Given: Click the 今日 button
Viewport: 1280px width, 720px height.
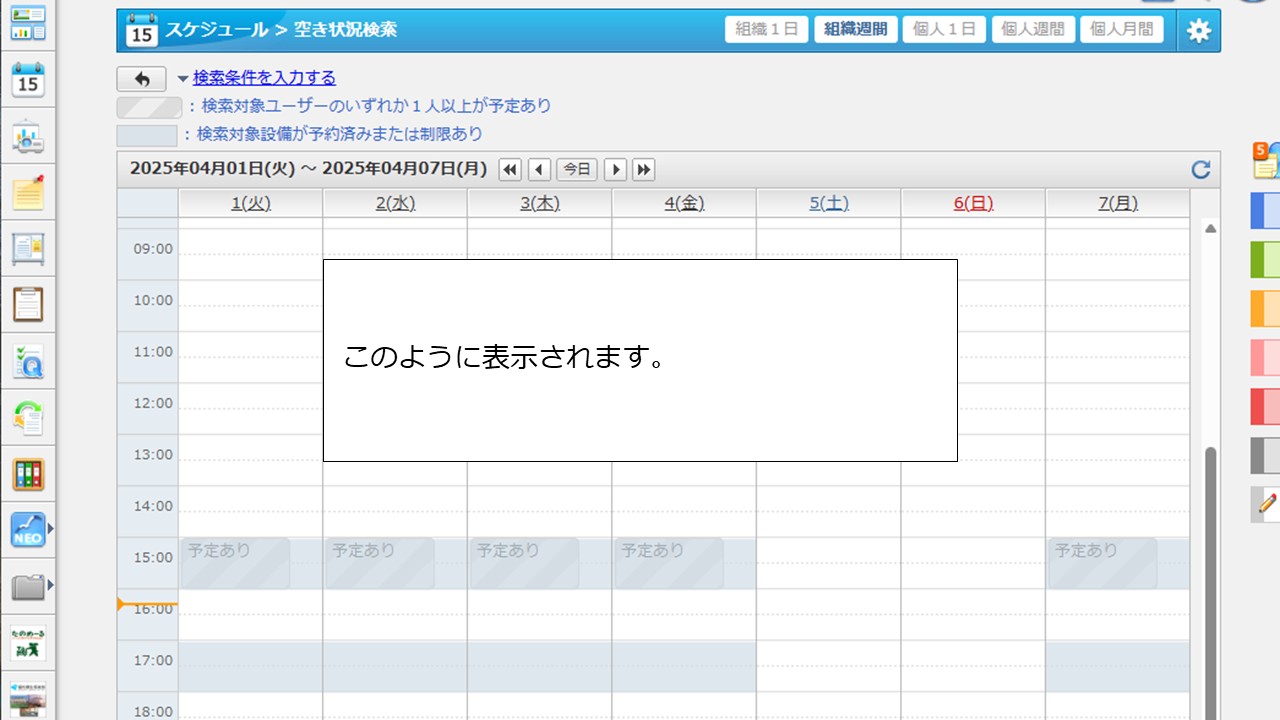Looking at the screenshot, I should coord(577,170).
